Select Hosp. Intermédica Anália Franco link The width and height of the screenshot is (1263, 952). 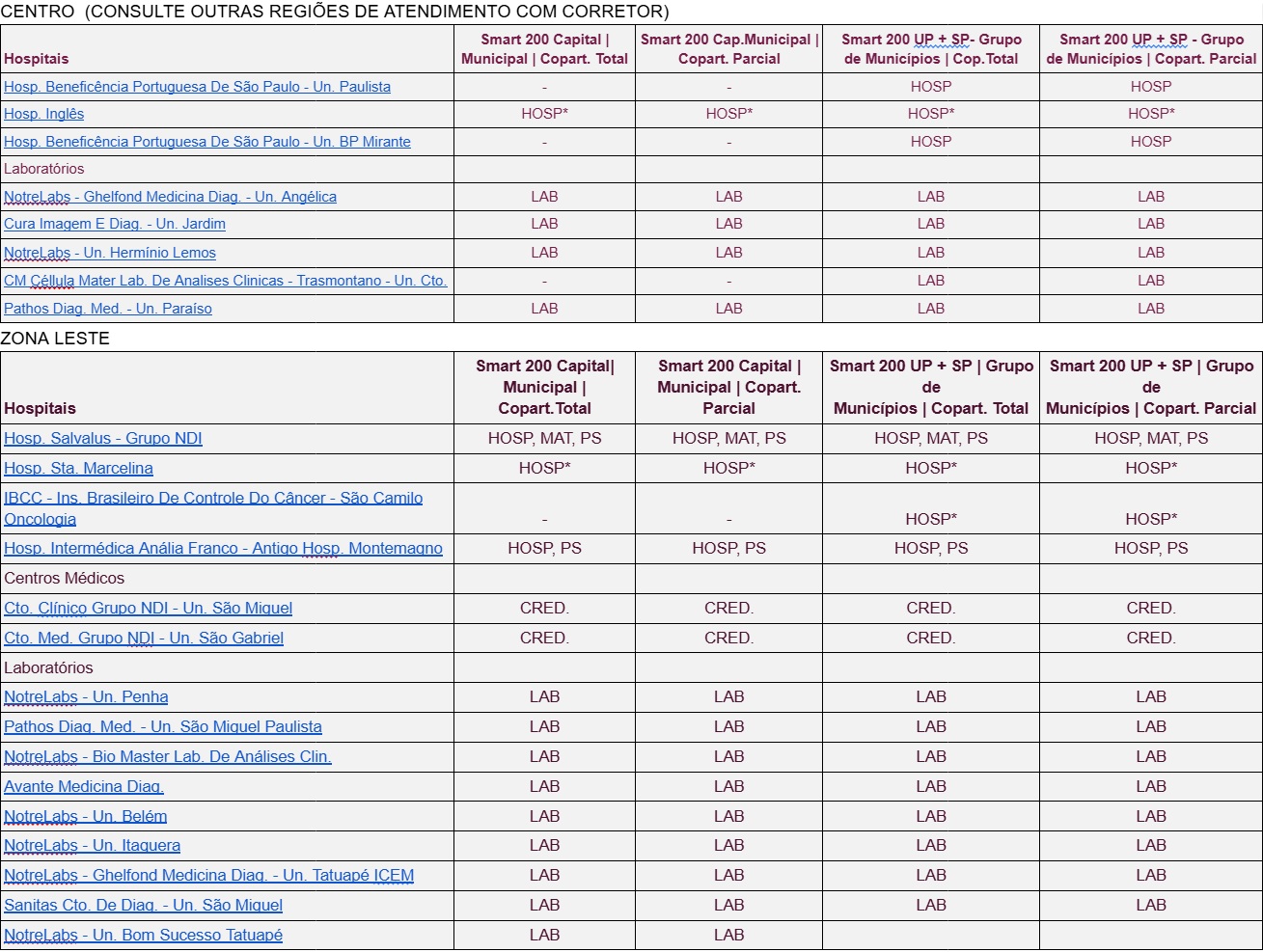223,549
